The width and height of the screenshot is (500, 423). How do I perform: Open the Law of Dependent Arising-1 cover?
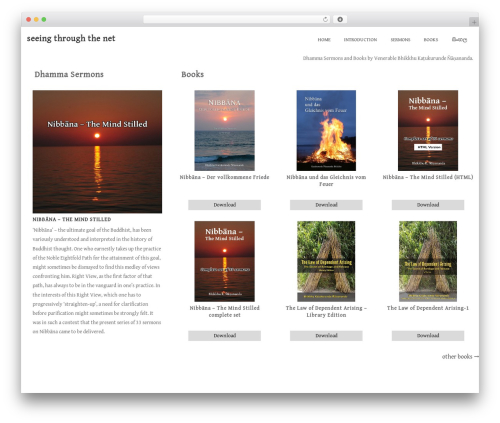pyautogui.click(x=428, y=261)
